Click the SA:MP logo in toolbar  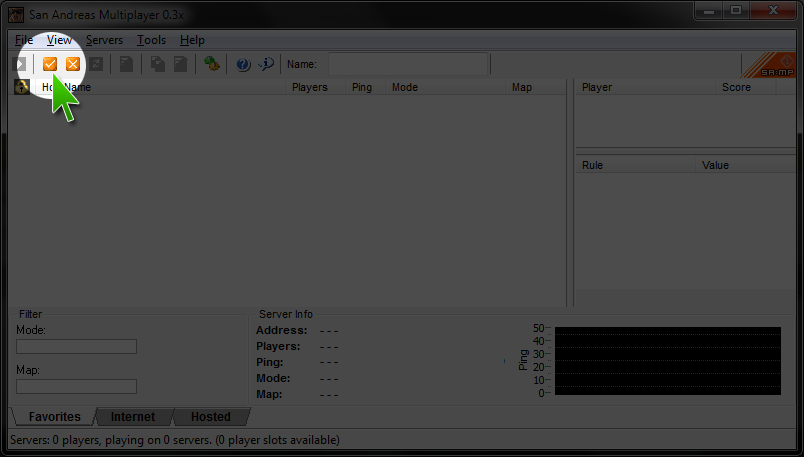click(771, 65)
